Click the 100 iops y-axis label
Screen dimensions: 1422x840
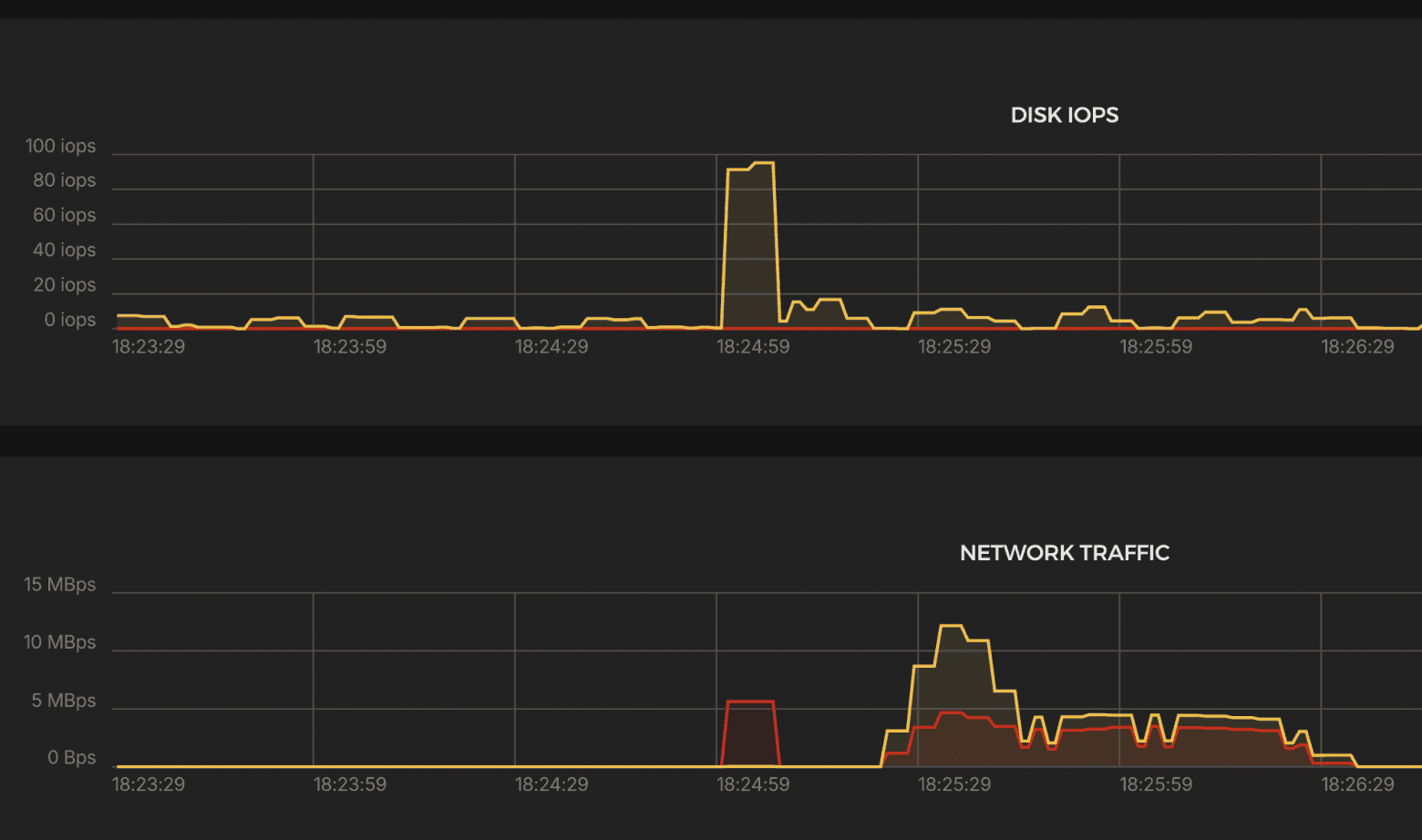click(x=60, y=146)
